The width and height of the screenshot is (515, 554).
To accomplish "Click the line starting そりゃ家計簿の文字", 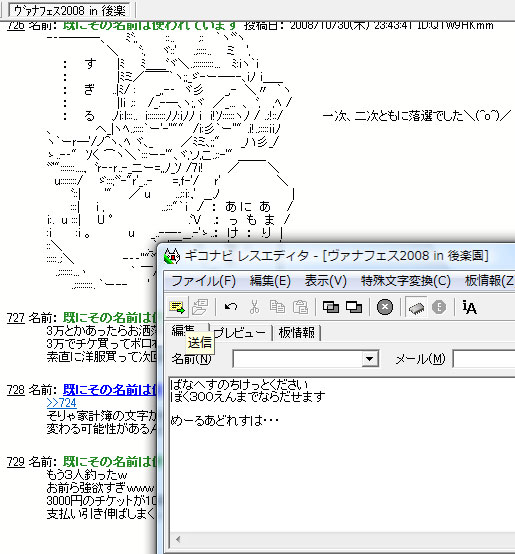I will click(x=101, y=416).
